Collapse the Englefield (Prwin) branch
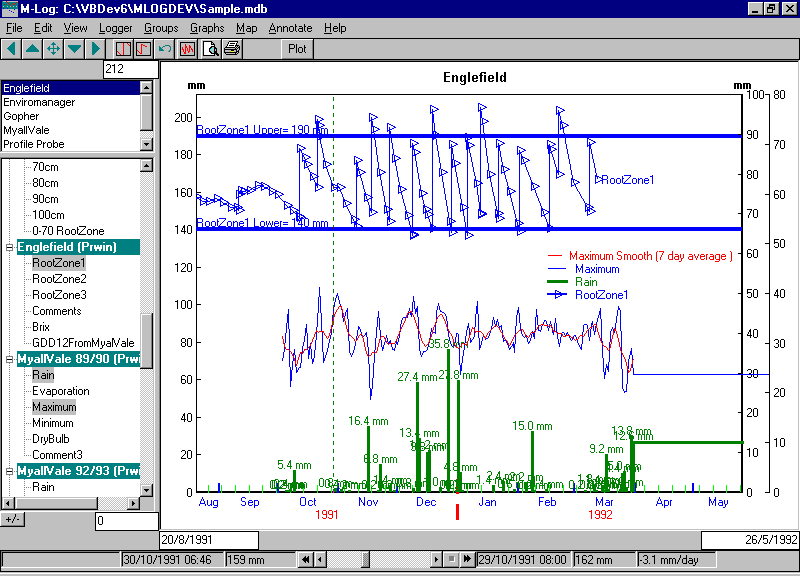The width and height of the screenshot is (800, 576). [7, 246]
